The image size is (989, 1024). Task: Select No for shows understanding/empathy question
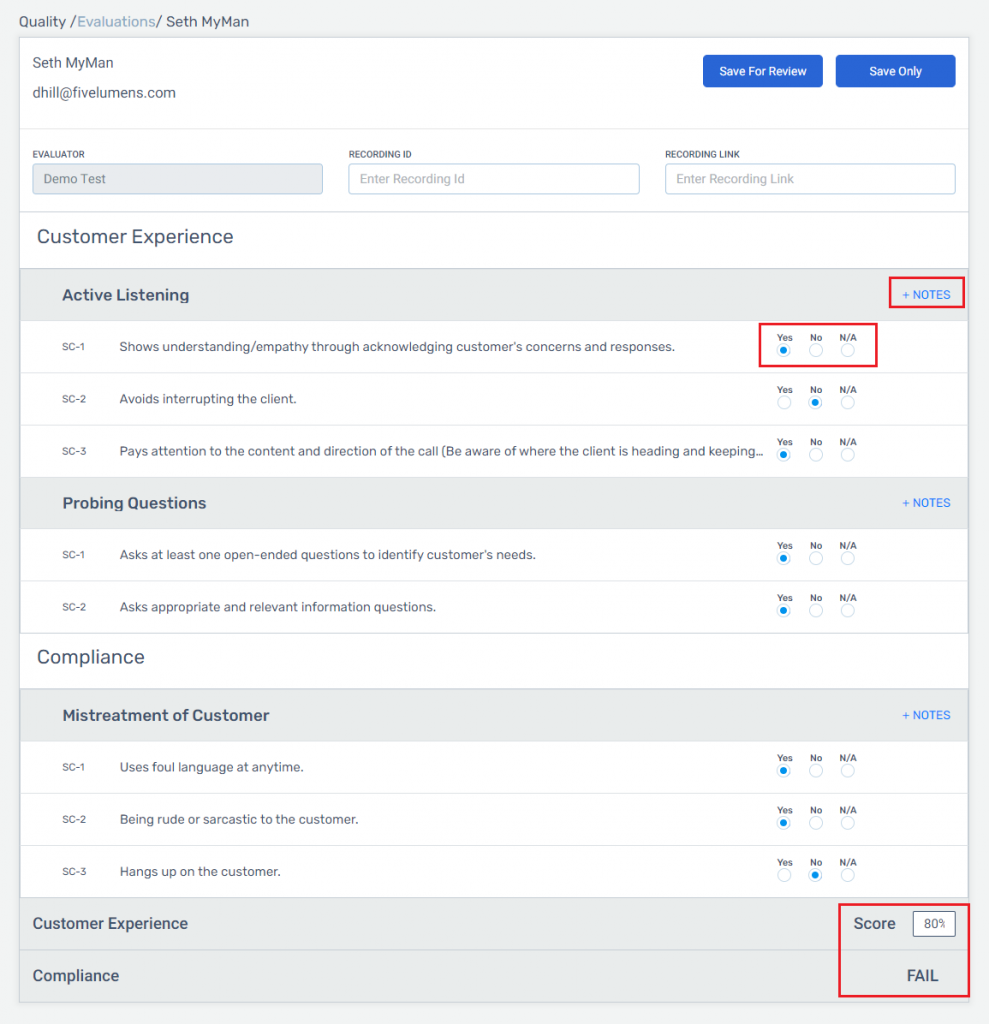[816, 351]
